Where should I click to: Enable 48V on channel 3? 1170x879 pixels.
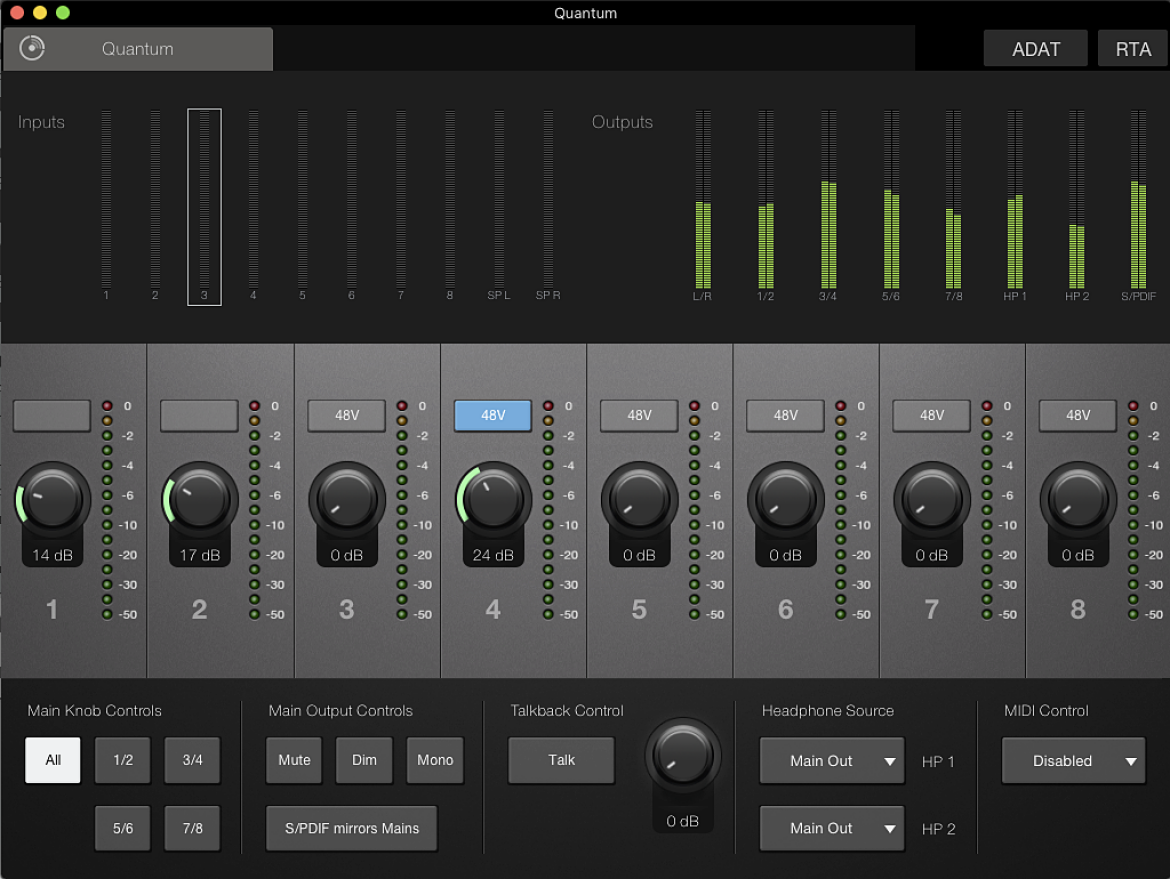[346, 416]
